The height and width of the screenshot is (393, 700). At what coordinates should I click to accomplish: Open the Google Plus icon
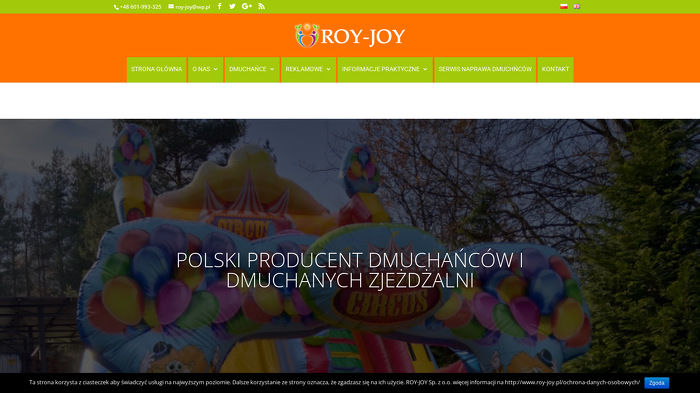246,6
